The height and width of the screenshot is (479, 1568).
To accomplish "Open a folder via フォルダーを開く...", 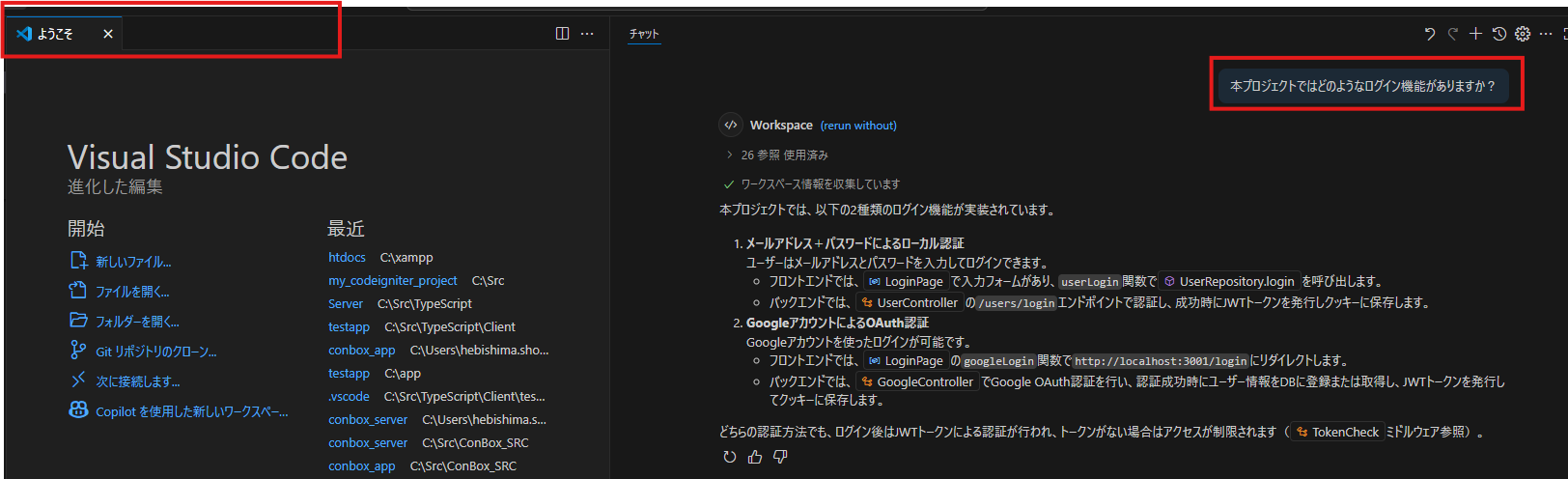I will click(125, 322).
